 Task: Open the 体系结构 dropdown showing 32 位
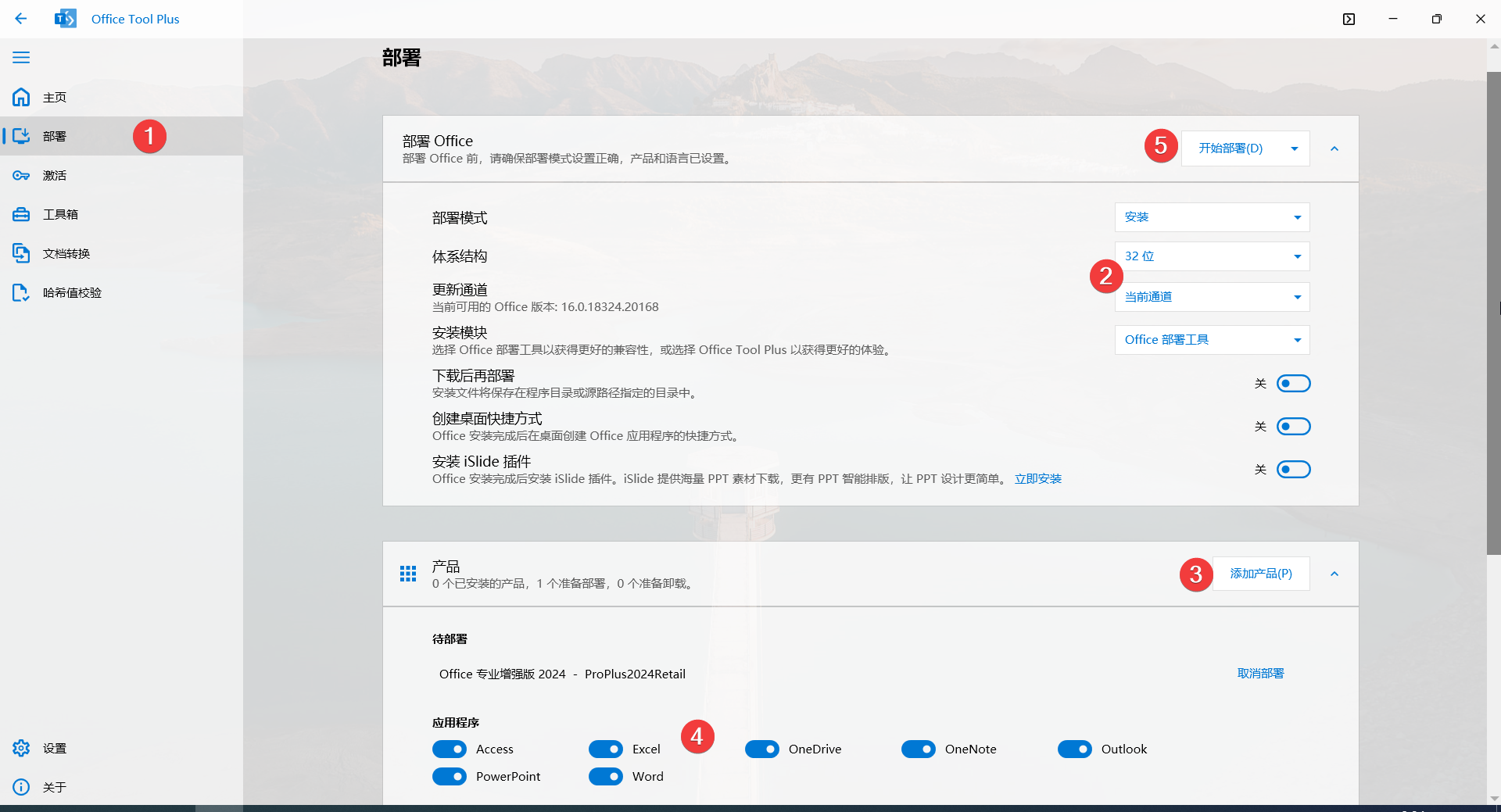click(x=1212, y=256)
